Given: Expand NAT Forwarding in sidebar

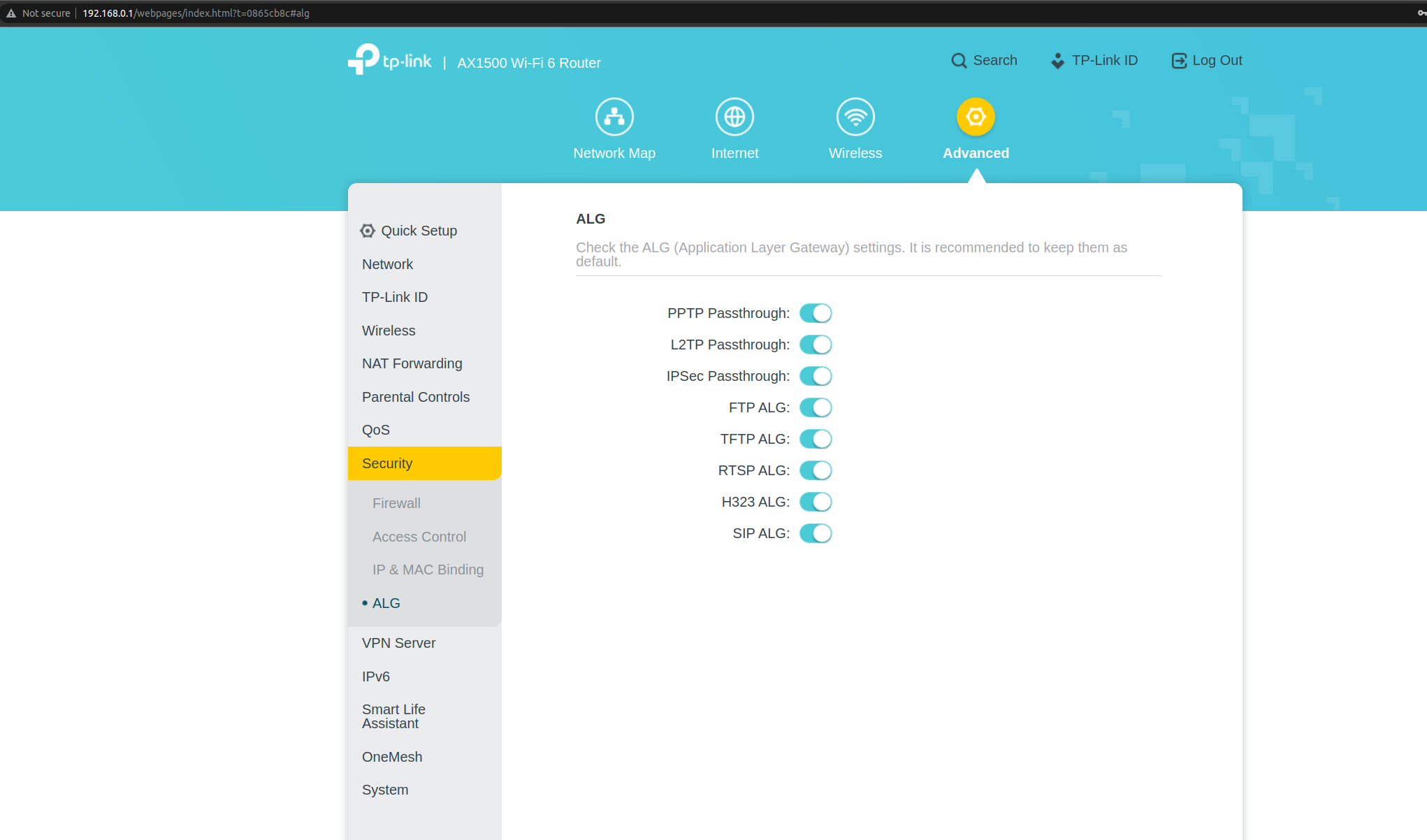Looking at the screenshot, I should point(424,363).
